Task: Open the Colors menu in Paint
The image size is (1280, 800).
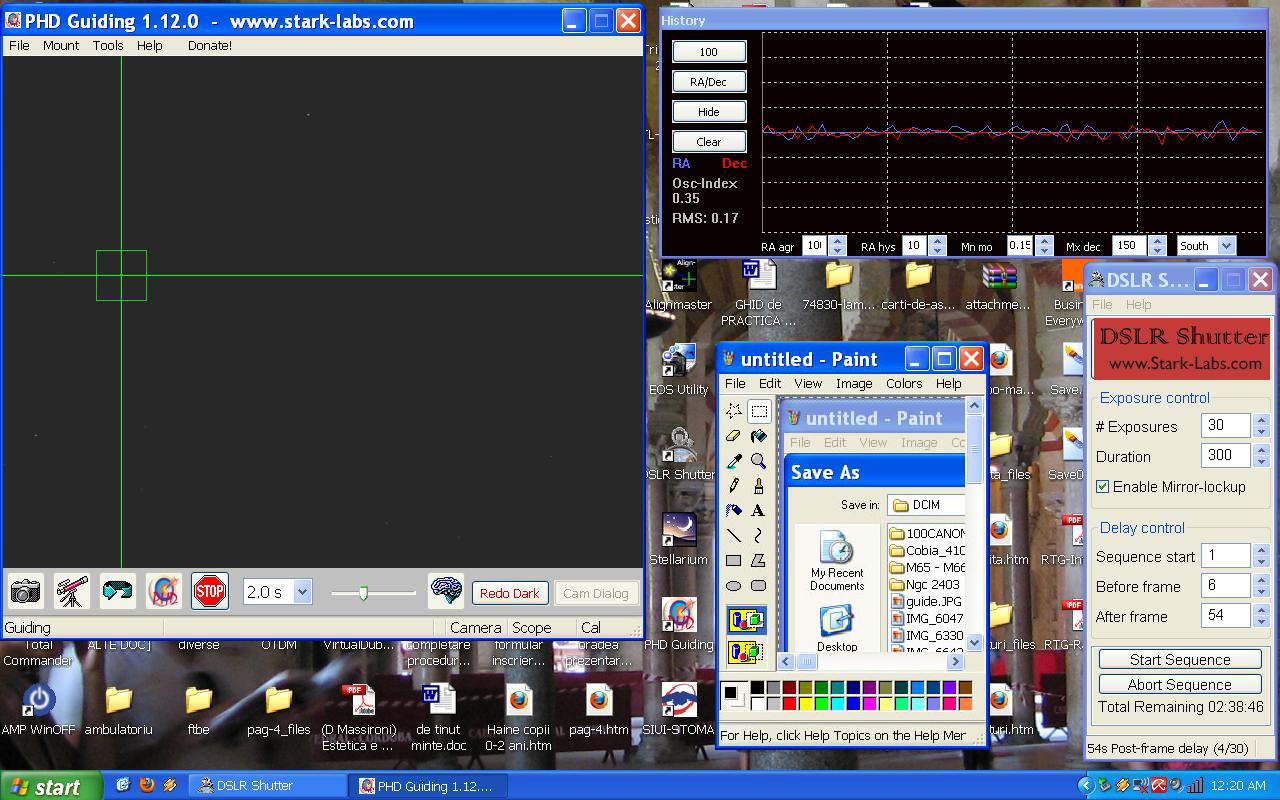Action: (904, 383)
